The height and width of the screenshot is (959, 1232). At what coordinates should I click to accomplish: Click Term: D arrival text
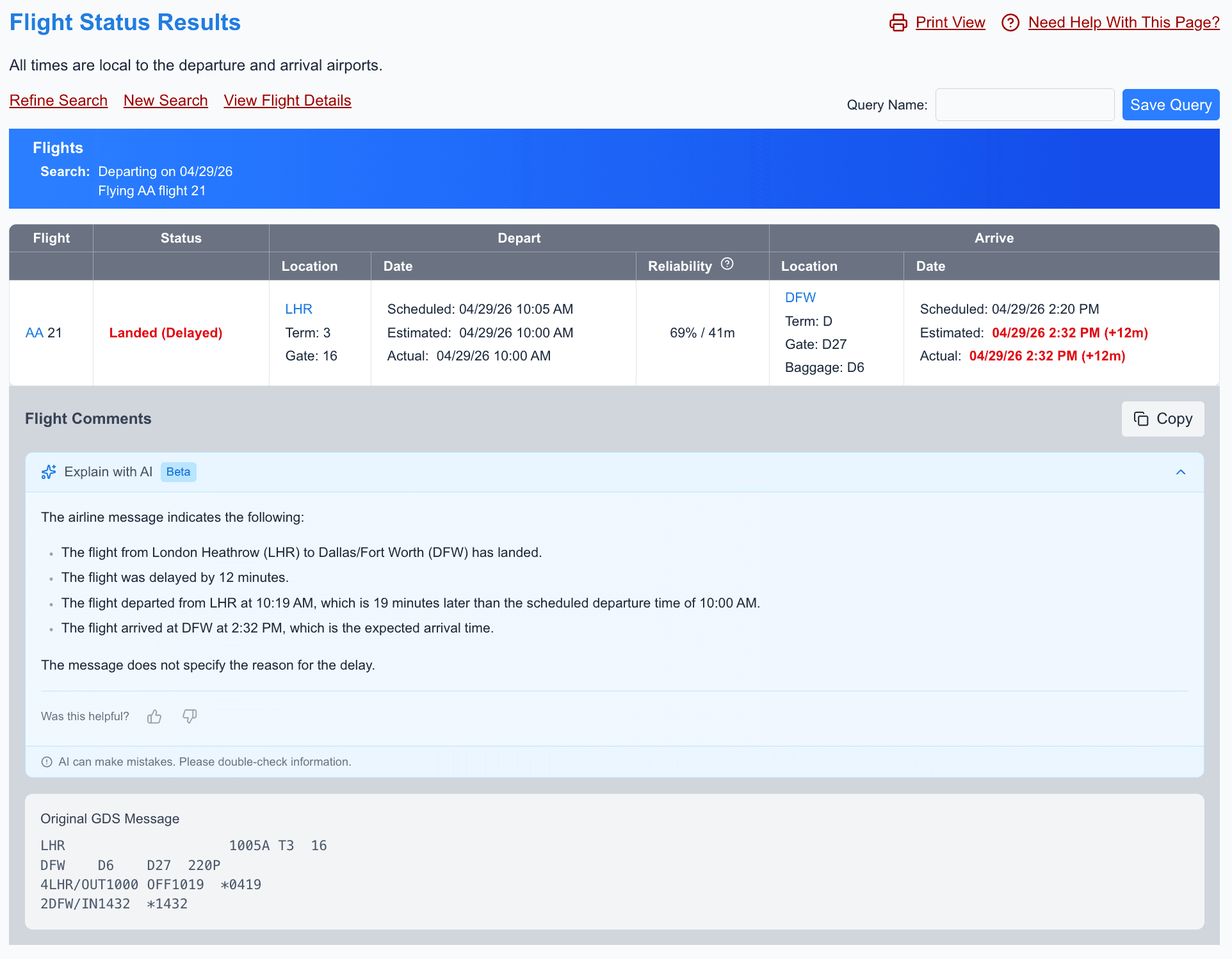click(x=809, y=321)
